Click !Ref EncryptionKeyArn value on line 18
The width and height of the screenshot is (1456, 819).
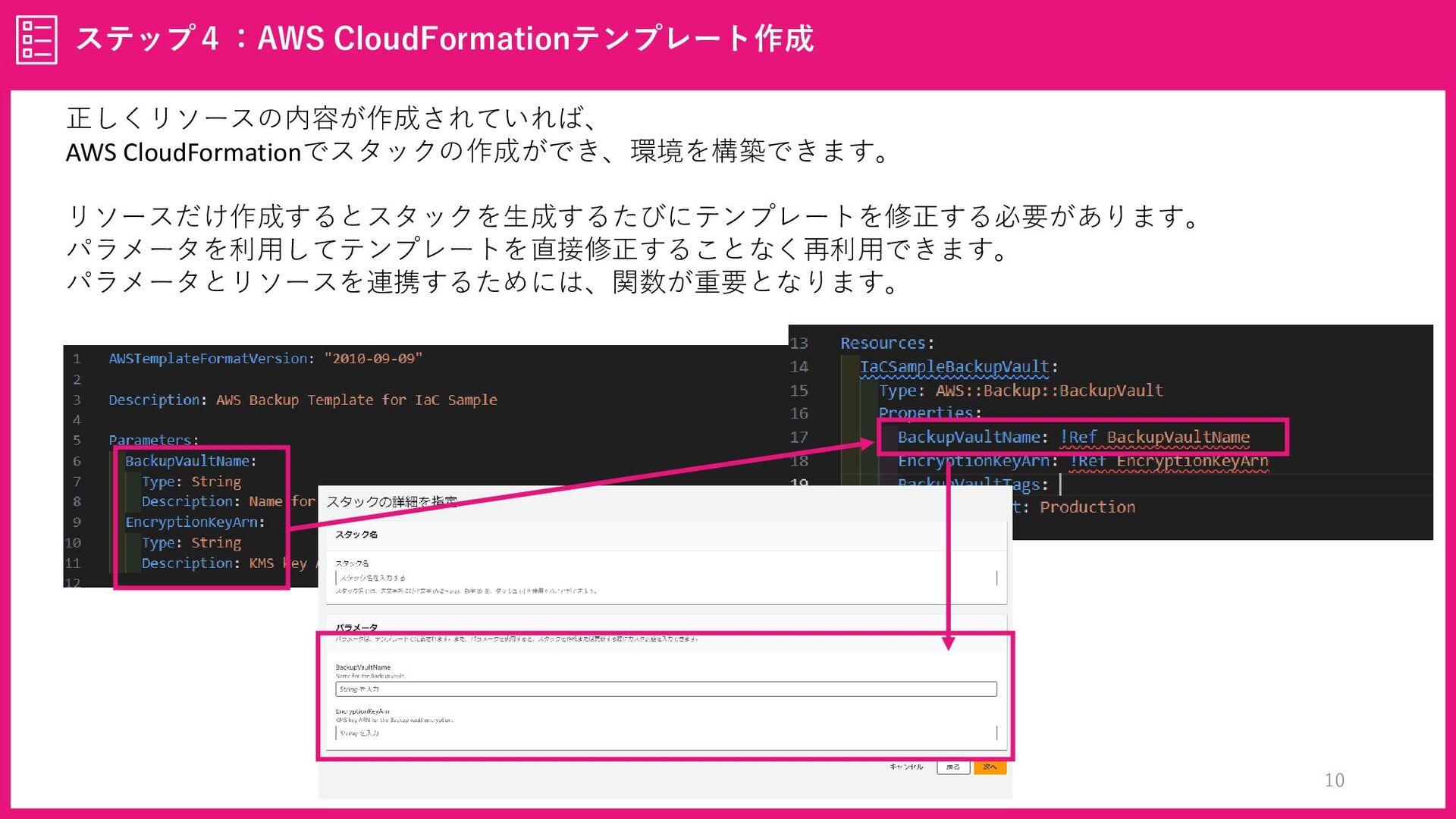click(x=1169, y=461)
